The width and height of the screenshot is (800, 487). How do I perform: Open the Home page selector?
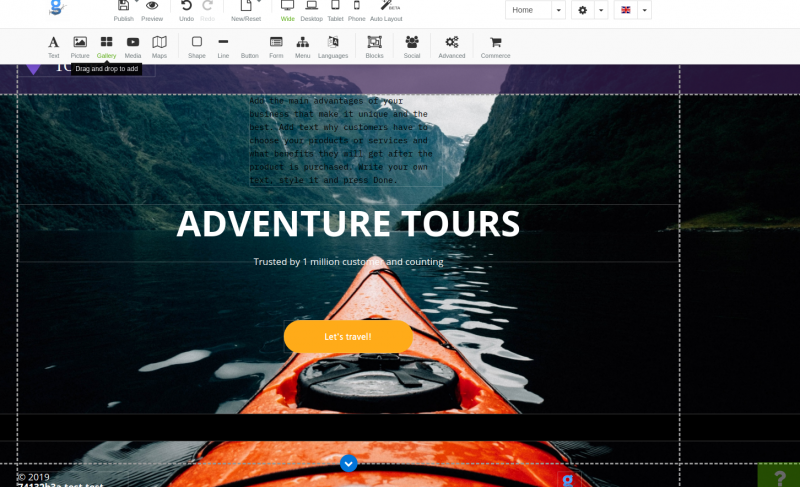pyautogui.click(x=528, y=10)
